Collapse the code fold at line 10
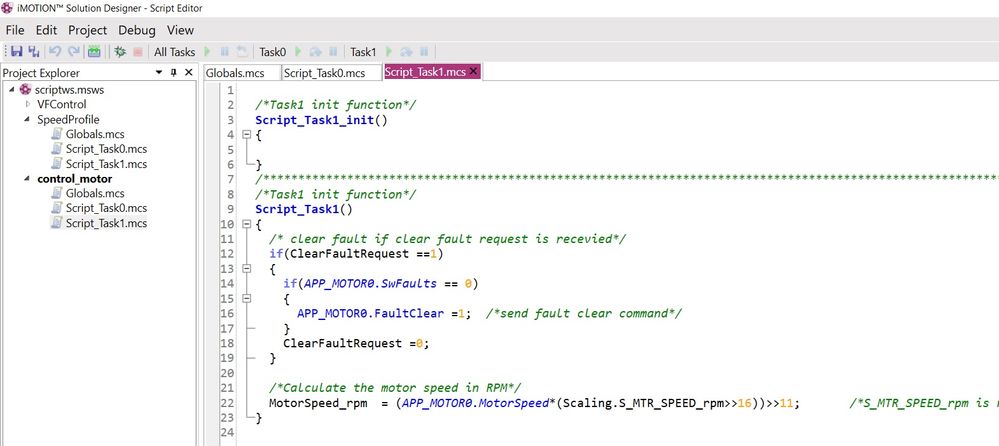This screenshot has width=999, height=446. tap(246, 225)
